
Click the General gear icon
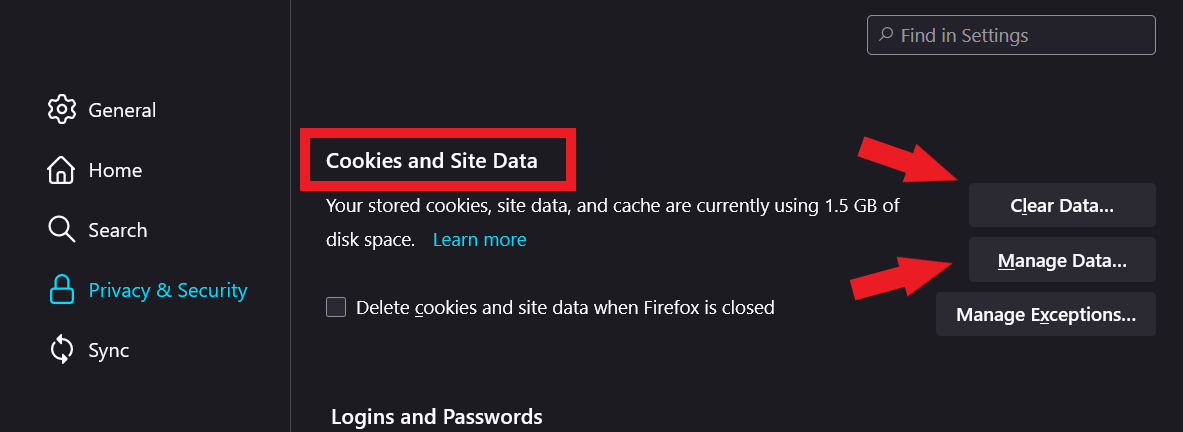click(x=62, y=110)
